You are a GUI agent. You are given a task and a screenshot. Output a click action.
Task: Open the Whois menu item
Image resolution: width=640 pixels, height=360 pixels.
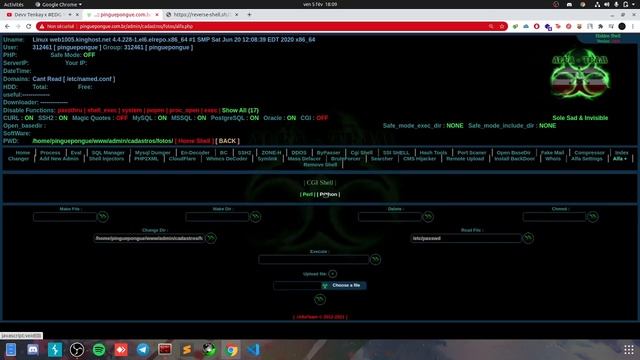[553, 159]
